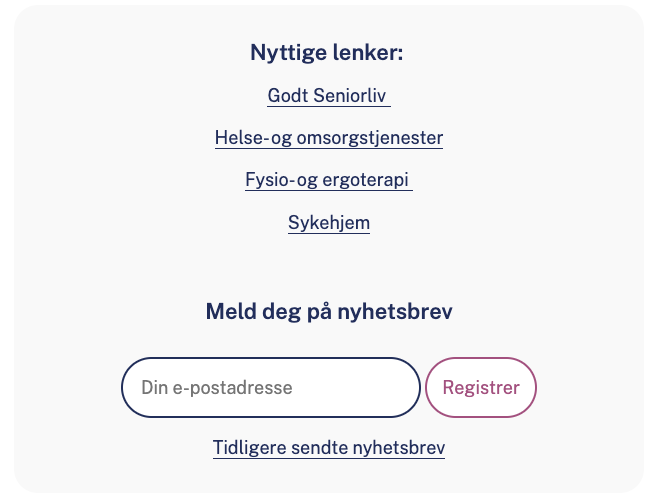This screenshot has width=657, height=500.
Task: Click the link below the email field
Action: tap(328, 448)
